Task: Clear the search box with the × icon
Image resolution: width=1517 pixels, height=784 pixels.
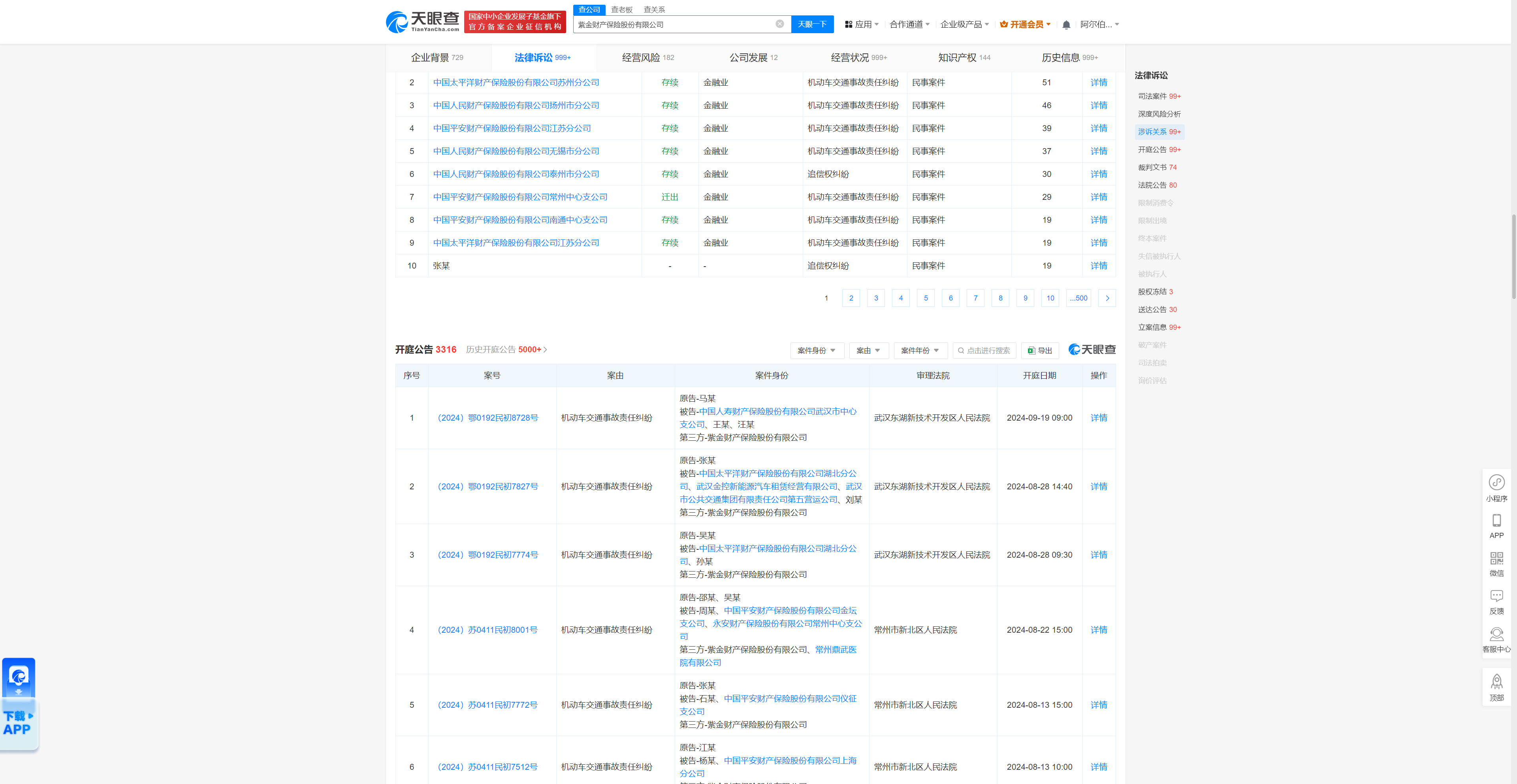Action: coord(780,24)
